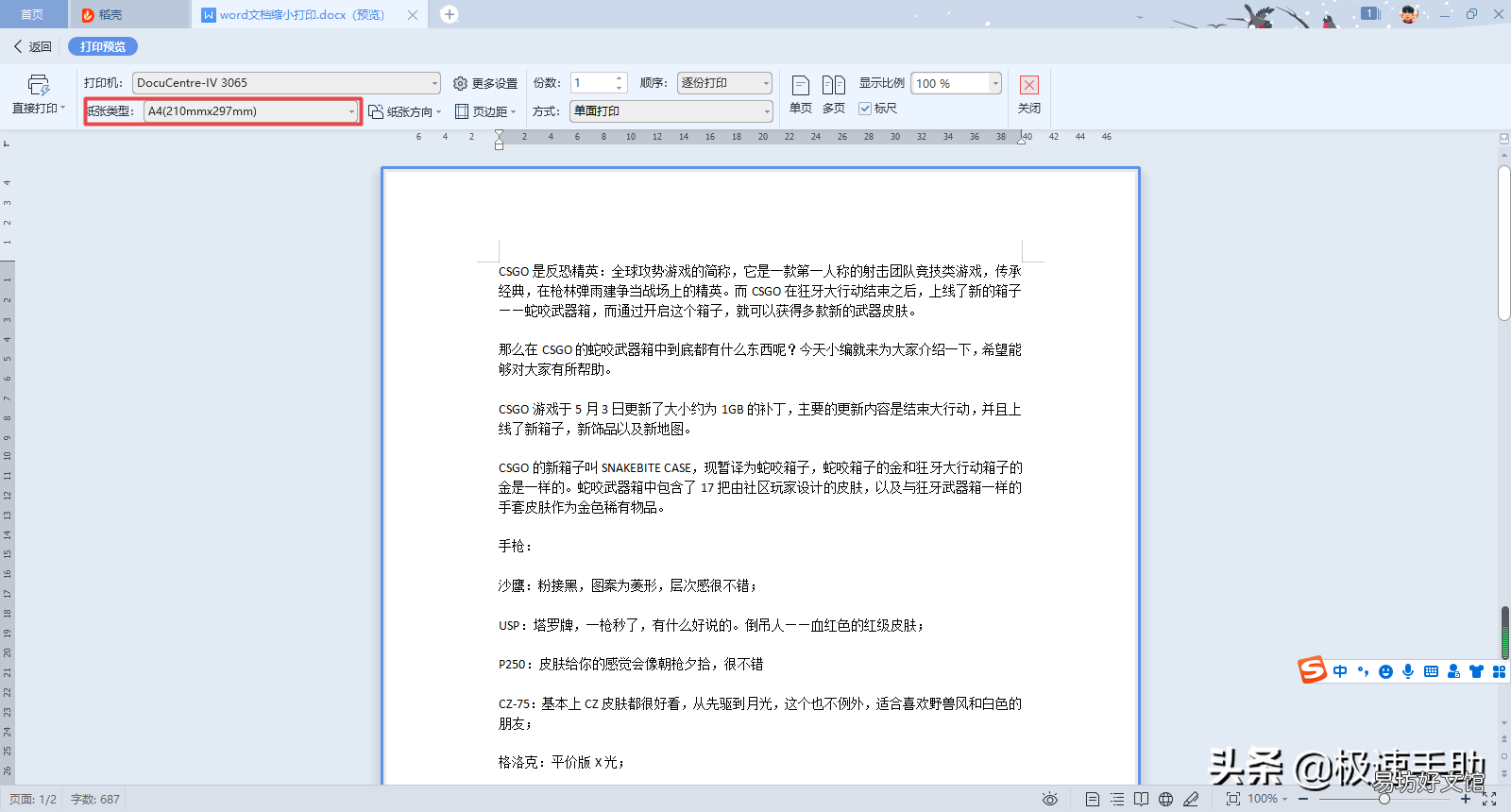Close print preview with the red X
Viewport: 1511px width, 812px height.
(1029, 85)
